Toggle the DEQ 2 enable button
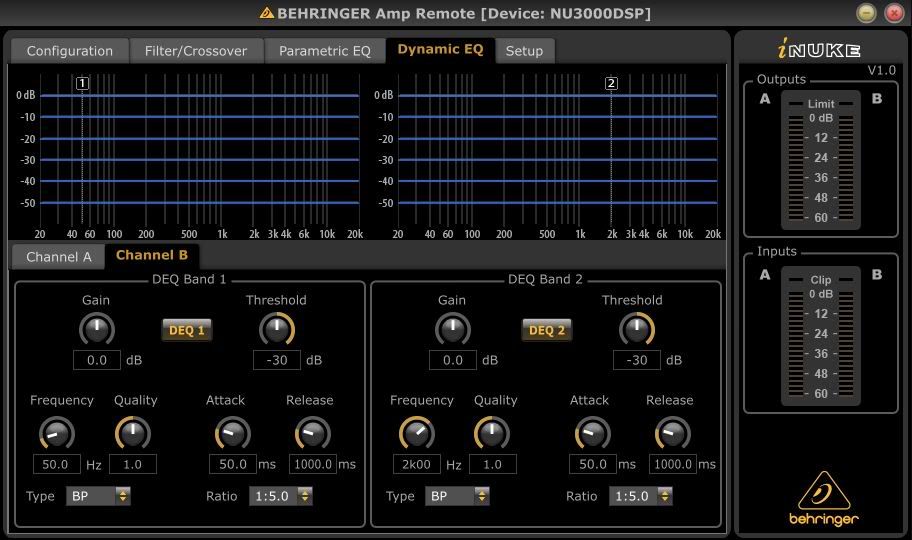The height and width of the screenshot is (540, 912). pos(547,331)
